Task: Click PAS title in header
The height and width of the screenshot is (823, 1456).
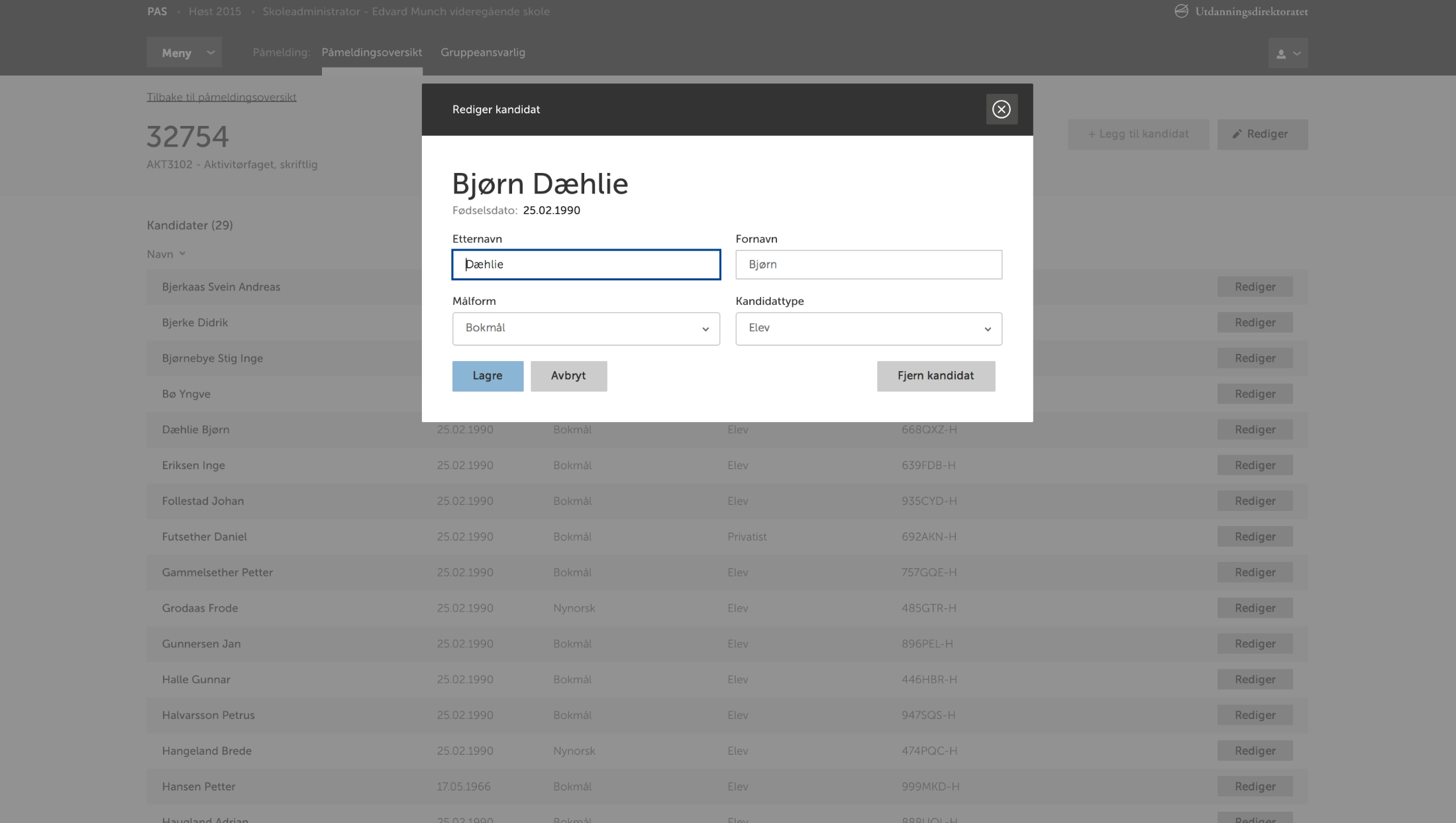Action: 157,11
